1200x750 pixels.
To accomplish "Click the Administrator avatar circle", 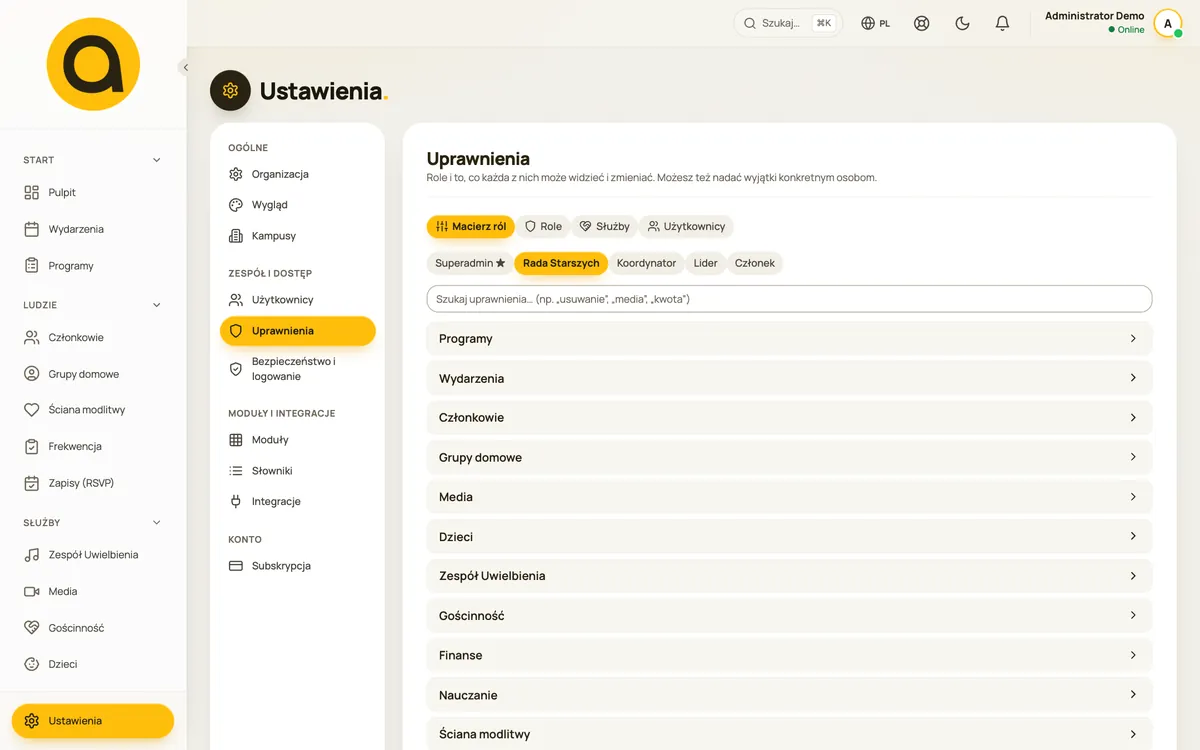I will 1168,23.
